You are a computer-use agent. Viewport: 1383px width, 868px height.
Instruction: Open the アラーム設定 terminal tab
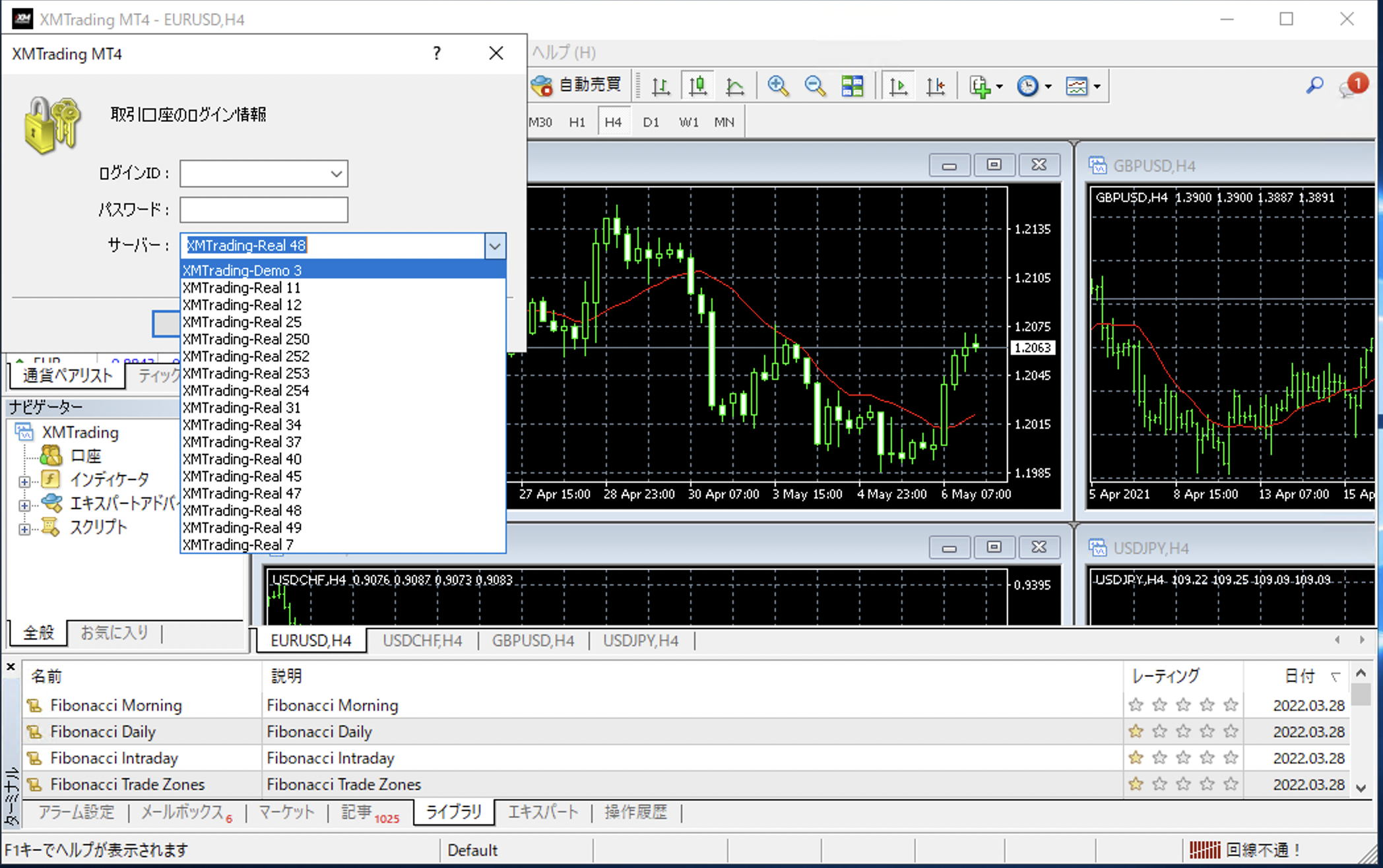click(75, 812)
